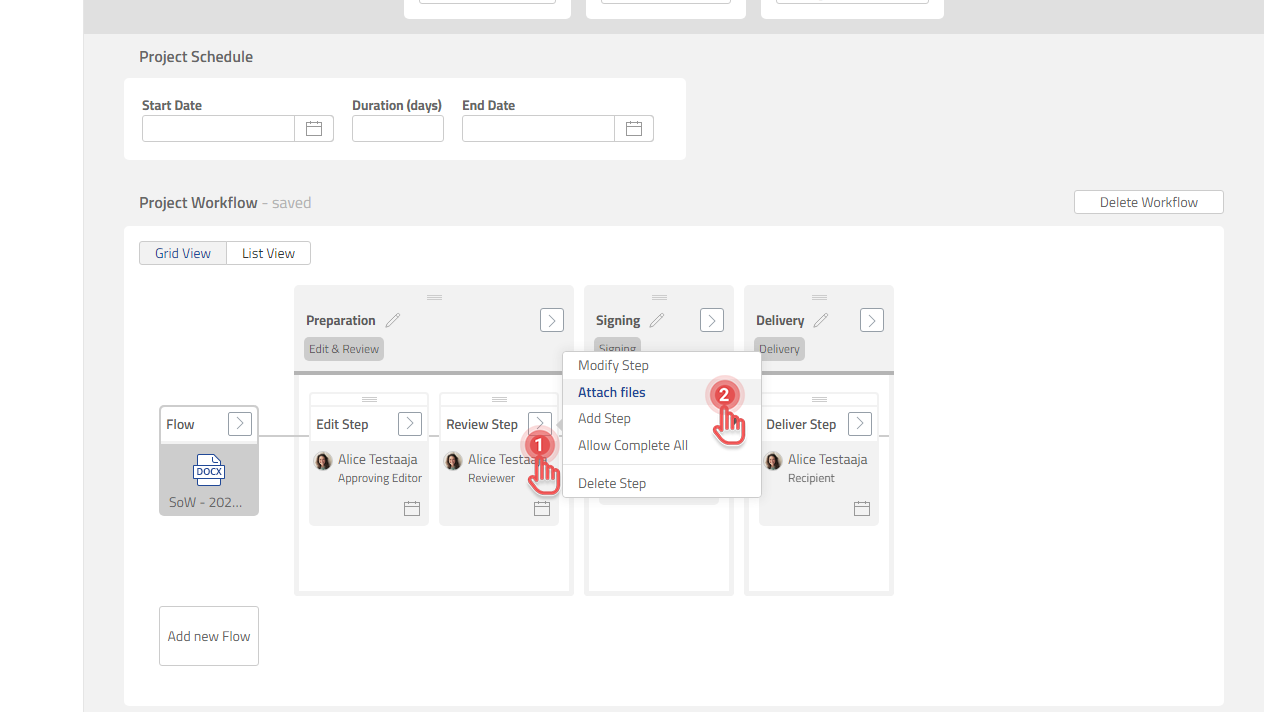Viewport: 1264px width, 712px height.
Task: Click the drag handle on the Edit Step card
Action: tap(368, 398)
